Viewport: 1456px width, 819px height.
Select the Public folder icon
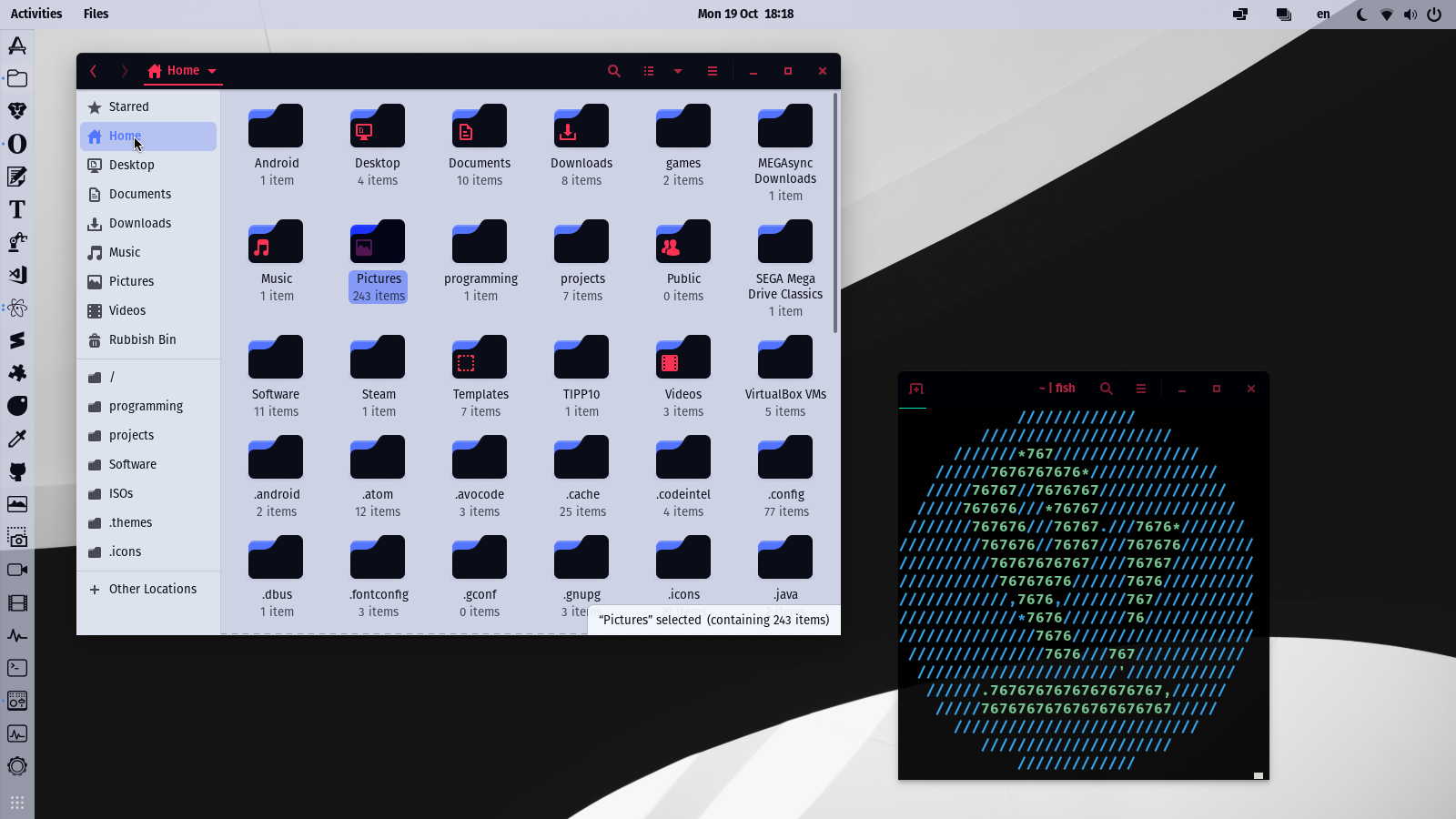tap(683, 241)
